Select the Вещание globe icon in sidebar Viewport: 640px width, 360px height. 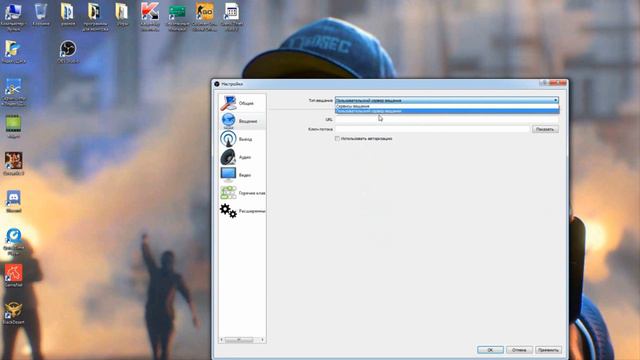(228, 121)
